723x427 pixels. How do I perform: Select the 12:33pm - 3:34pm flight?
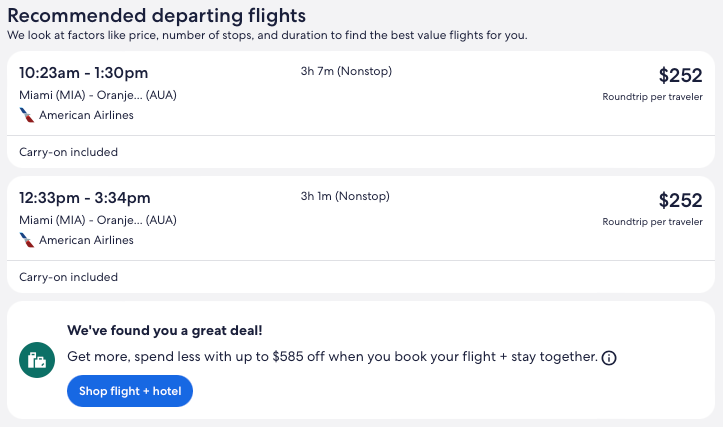pos(85,197)
